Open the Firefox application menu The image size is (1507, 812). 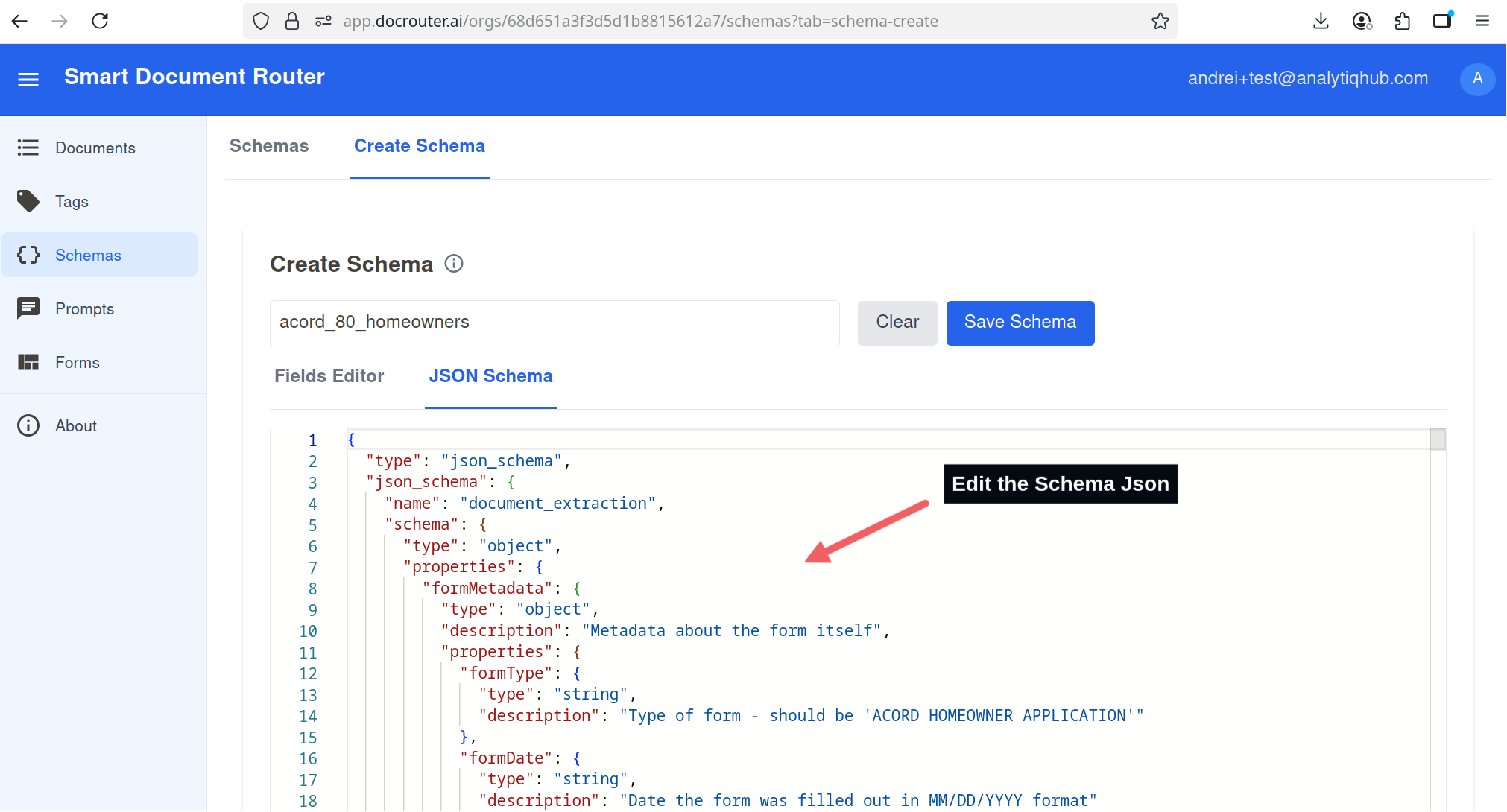[x=1482, y=21]
